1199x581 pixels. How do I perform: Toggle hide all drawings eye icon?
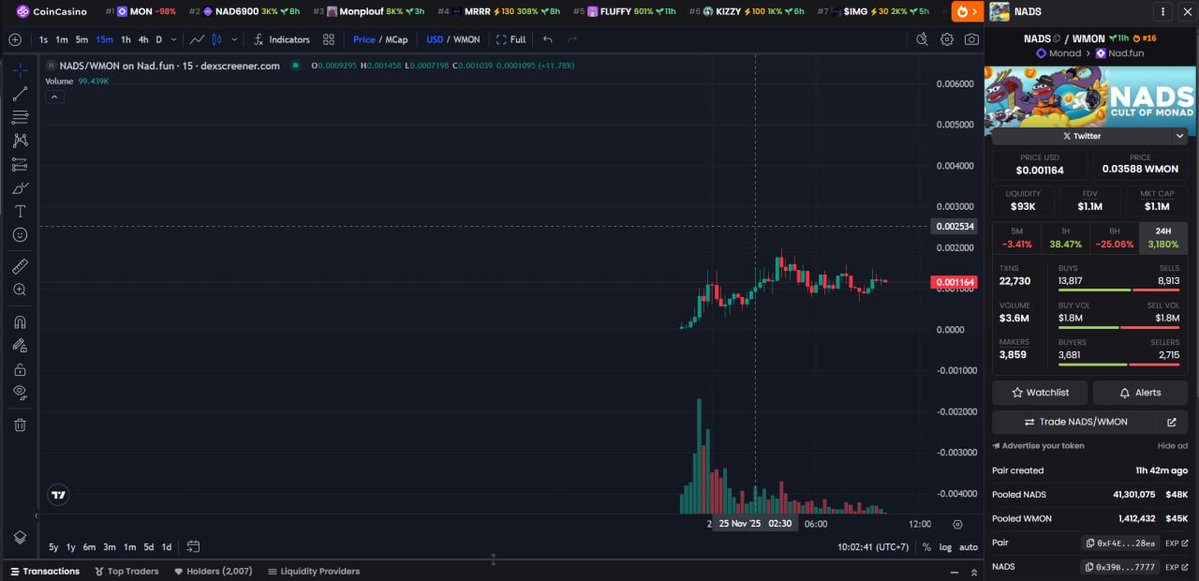click(x=21, y=392)
